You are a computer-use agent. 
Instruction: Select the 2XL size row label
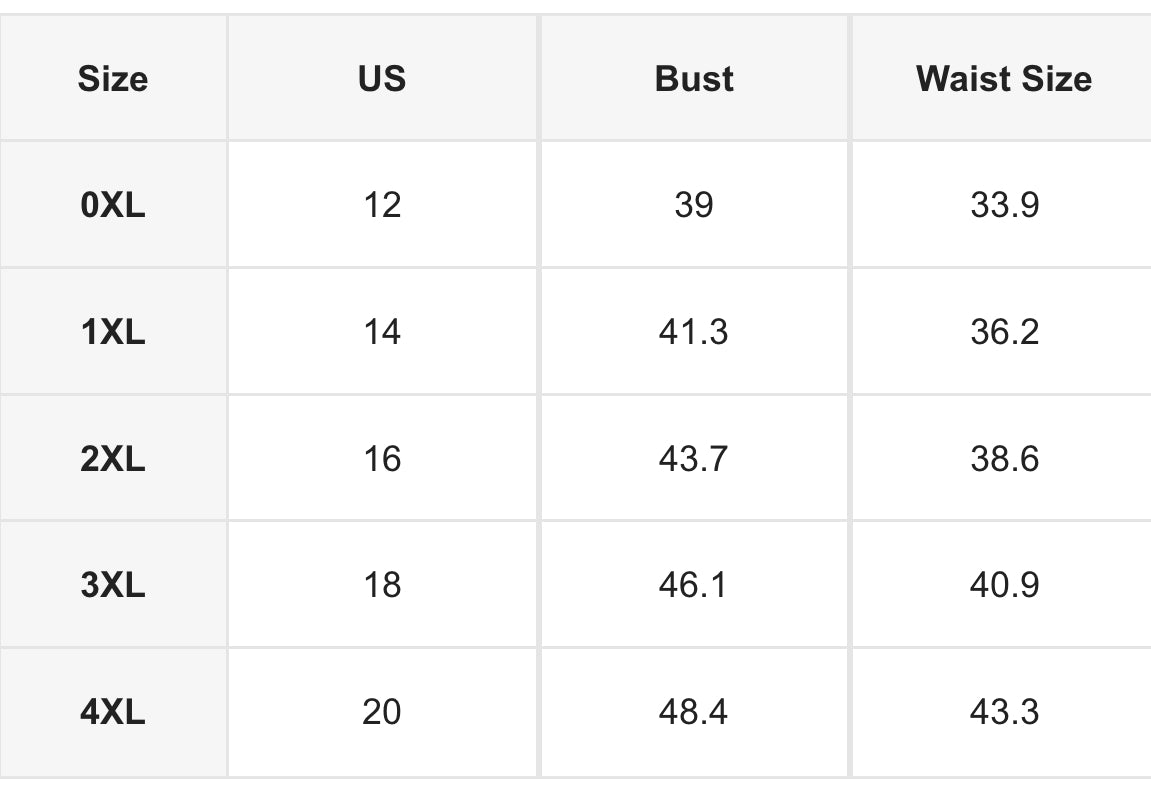pyautogui.click(x=113, y=458)
